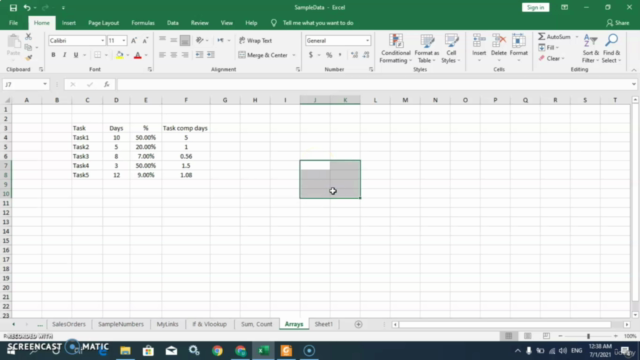The height and width of the screenshot is (360, 640).
Task: Open Excel from the Windows taskbar
Action: pos(263,350)
